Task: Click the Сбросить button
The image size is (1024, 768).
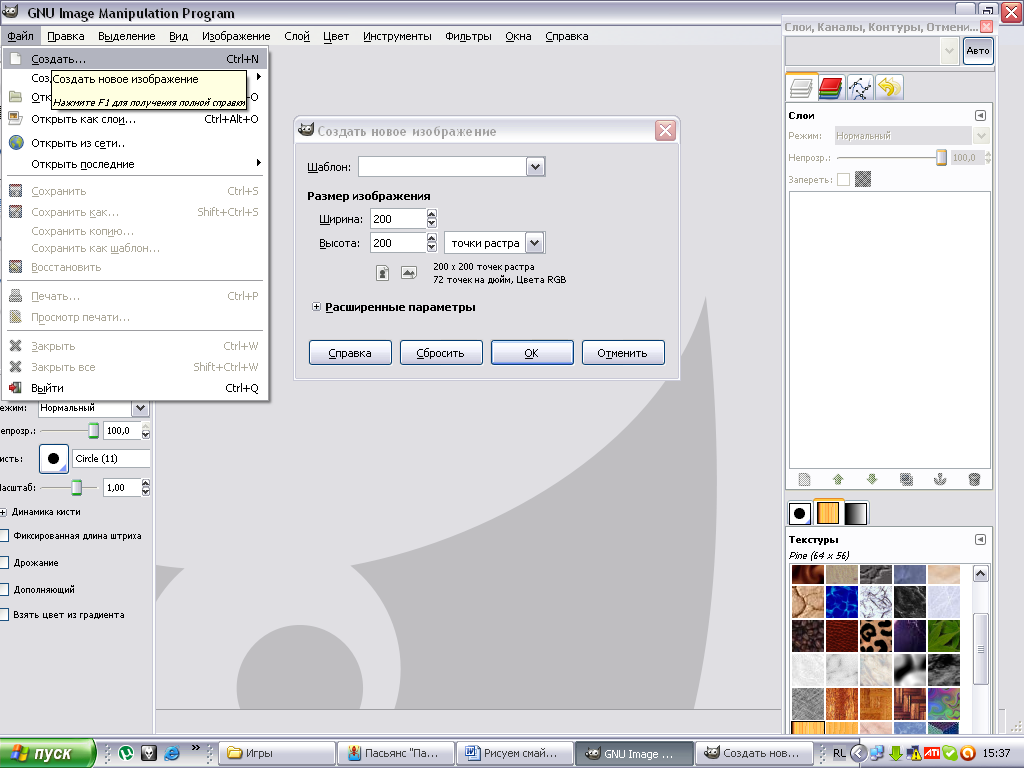Action: pos(441,353)
